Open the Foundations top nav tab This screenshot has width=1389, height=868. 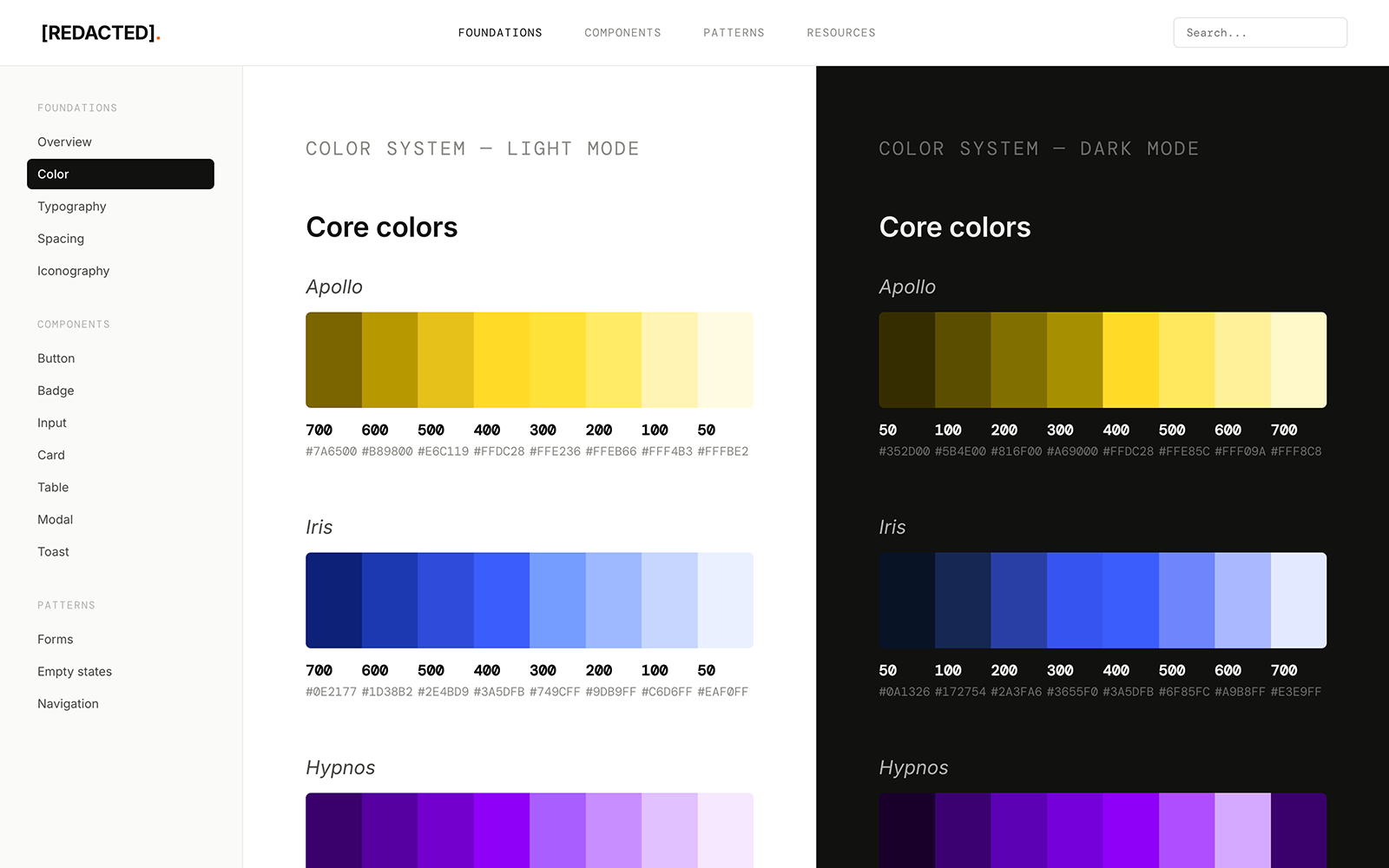(x=500, y=33)
